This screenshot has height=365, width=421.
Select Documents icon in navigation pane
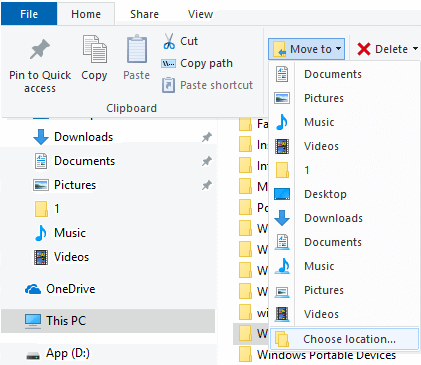coord(41,161)
